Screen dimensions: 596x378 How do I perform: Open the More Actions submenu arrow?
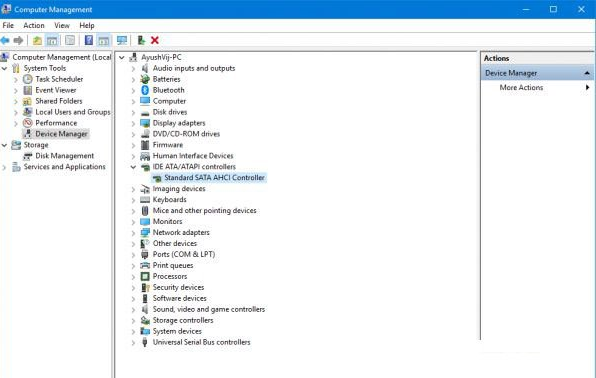pyautogui.click(x=588, y=87)
